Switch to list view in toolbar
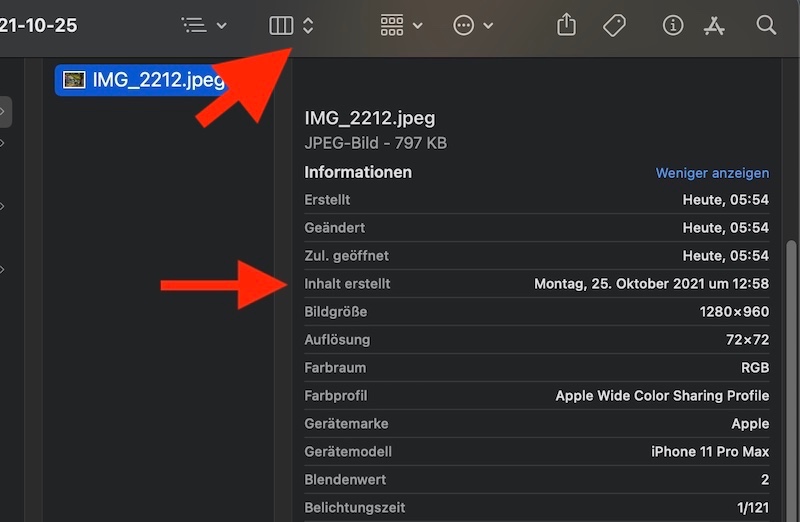The width and height of the screenshot is (800, 522). [194, 25]
